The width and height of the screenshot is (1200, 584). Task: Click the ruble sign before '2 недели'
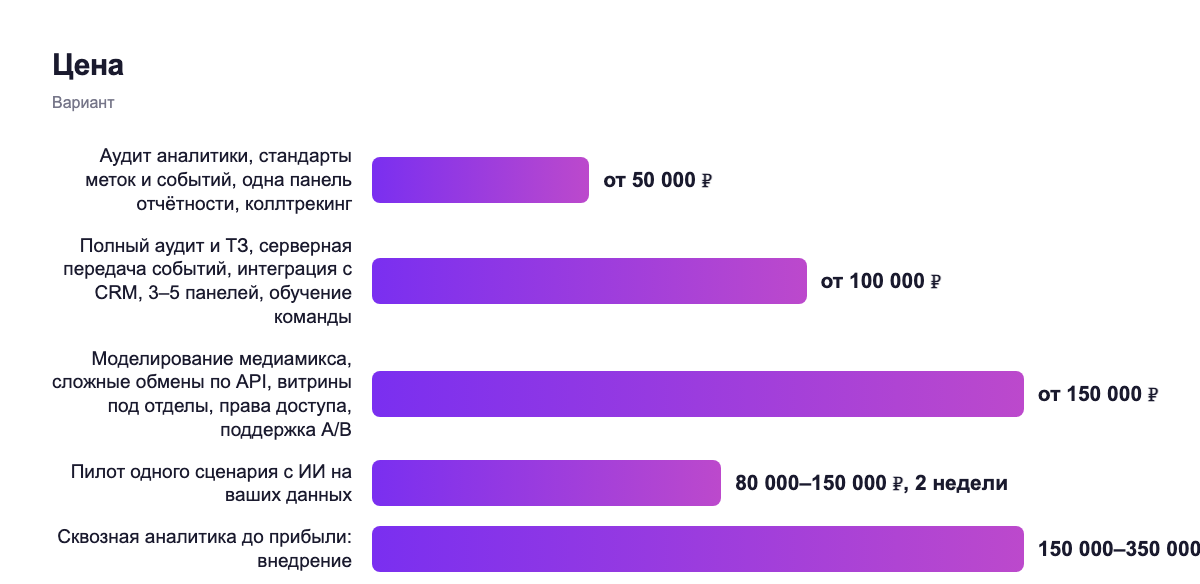[898, 484]
